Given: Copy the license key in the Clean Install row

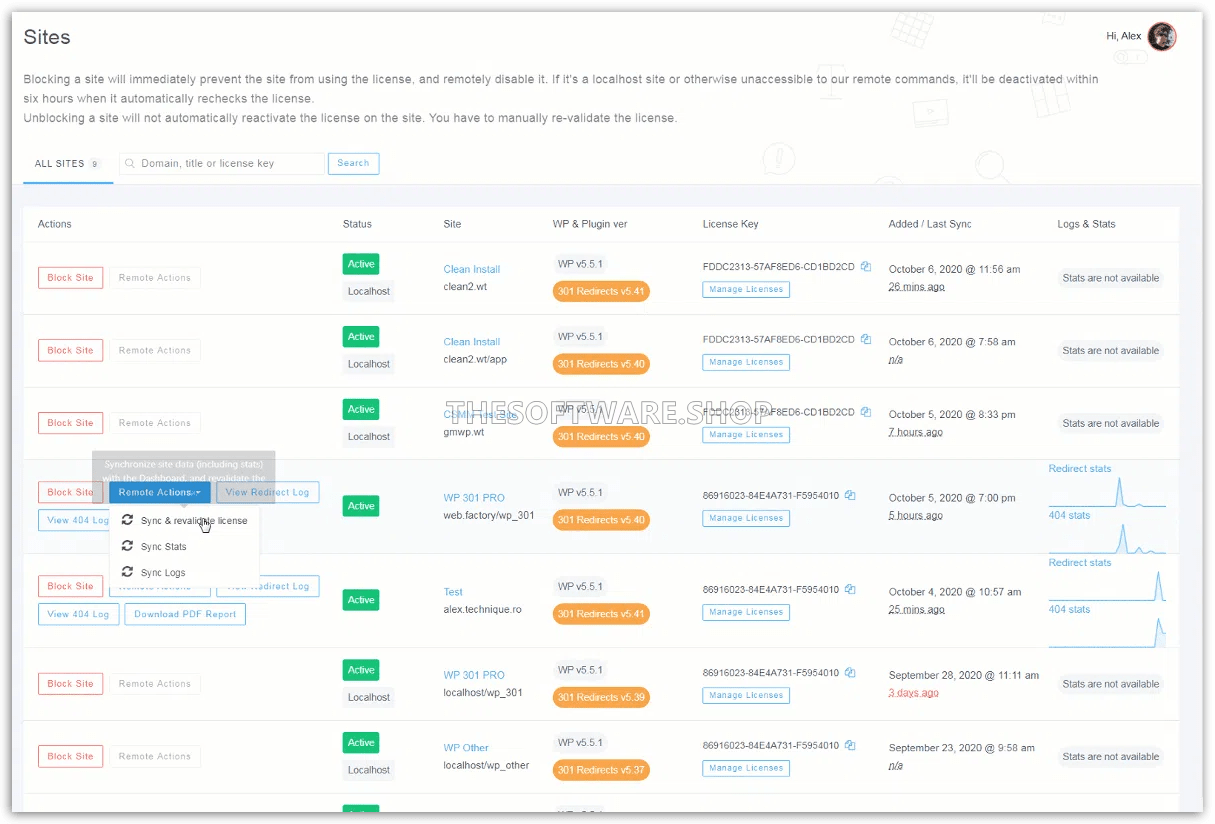Looking at the screenshot, I should (866, 266).
